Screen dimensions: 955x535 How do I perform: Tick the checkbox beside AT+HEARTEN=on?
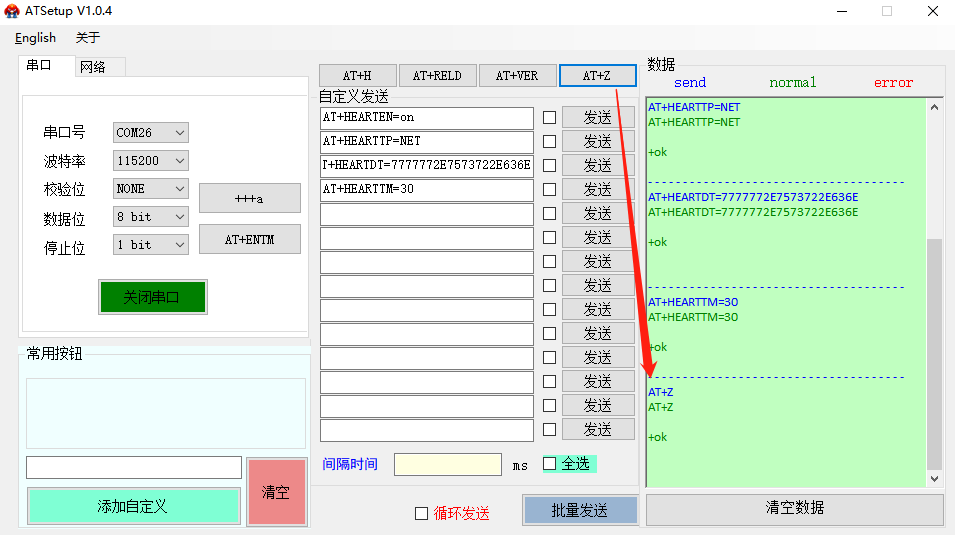[x=549, y=118]
